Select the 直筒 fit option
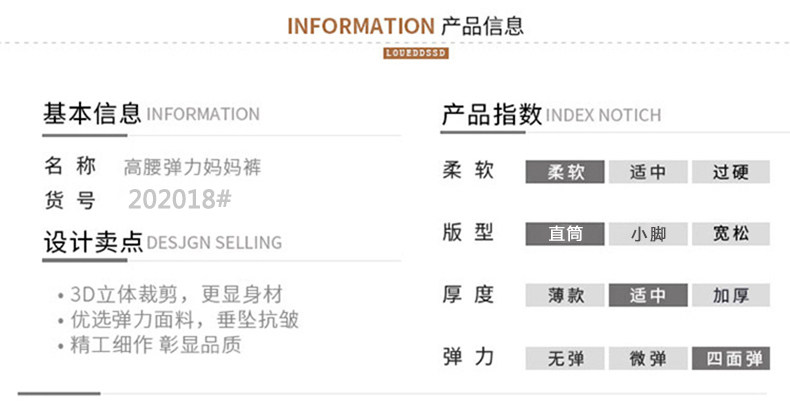This screenshot has height=404, width=790. click(565, 235)
